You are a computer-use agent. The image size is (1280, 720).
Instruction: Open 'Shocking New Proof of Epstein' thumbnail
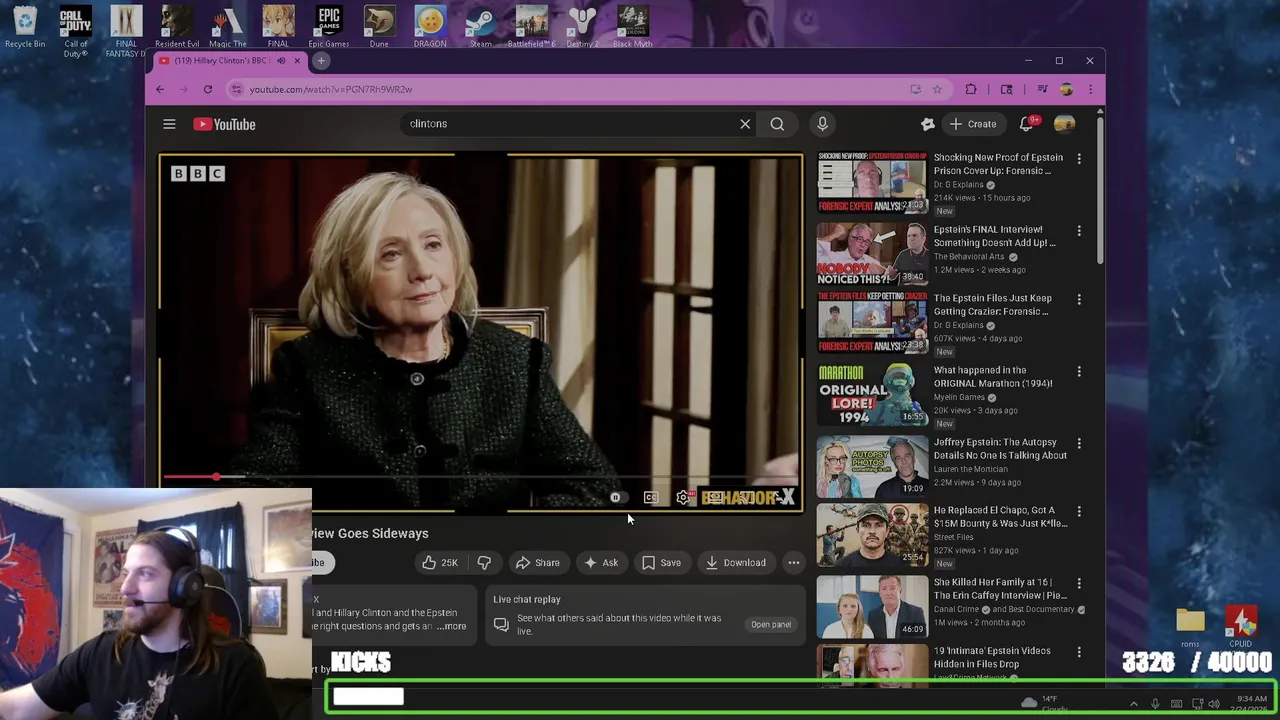coord(872,183)
